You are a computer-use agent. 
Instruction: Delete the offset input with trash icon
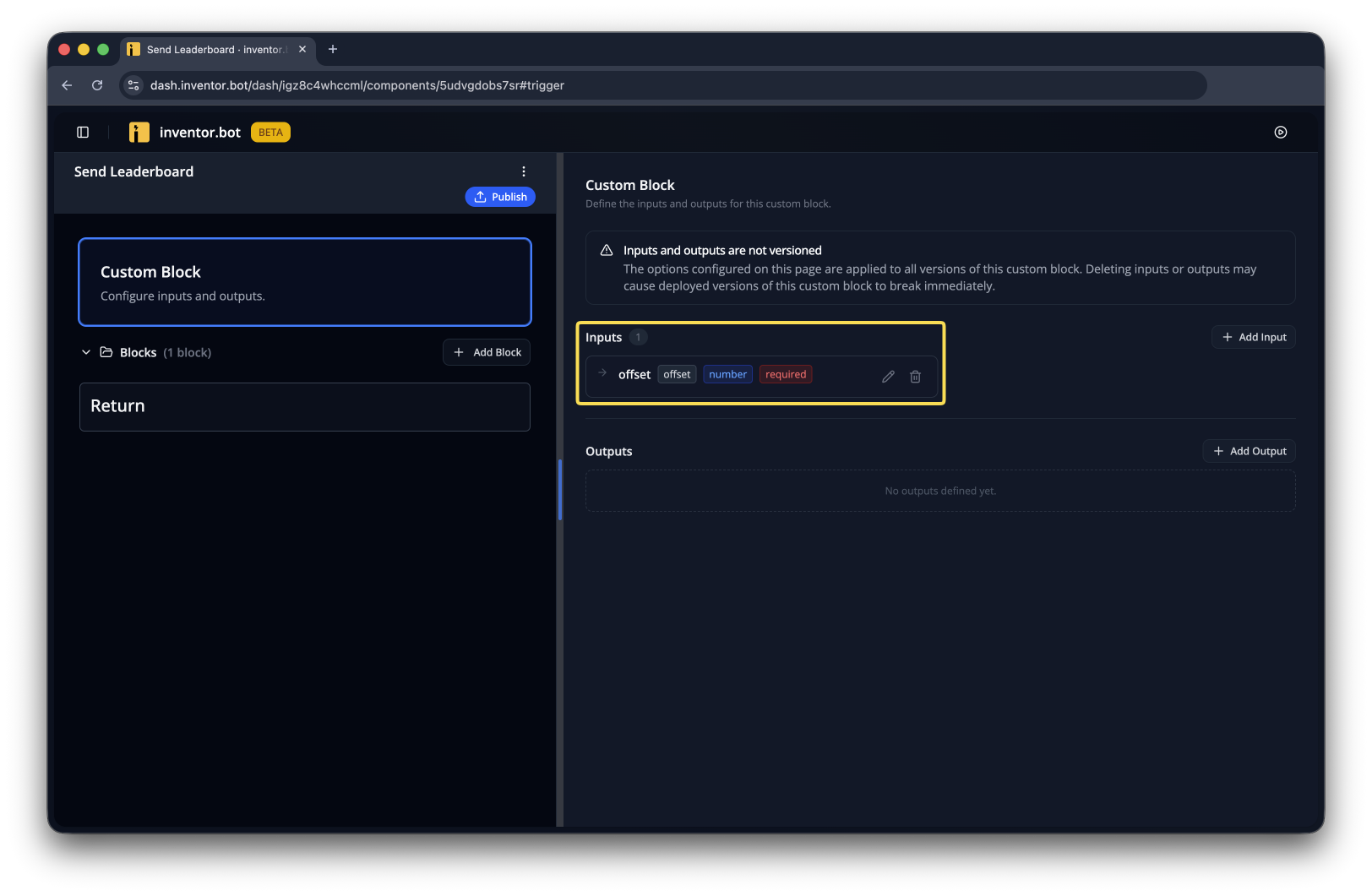[915, 377]
